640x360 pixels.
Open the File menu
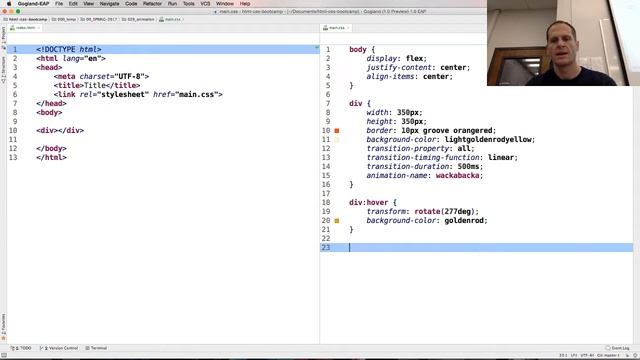click(59, 4)
